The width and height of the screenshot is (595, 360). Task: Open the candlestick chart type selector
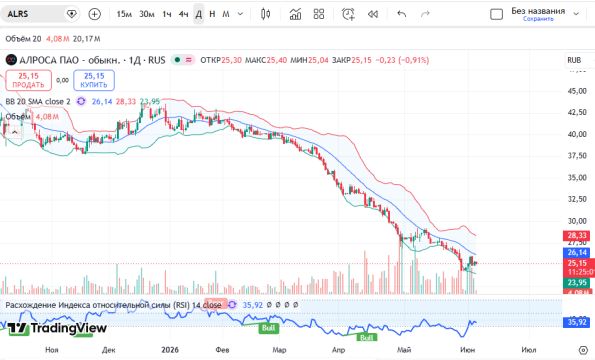266,14
